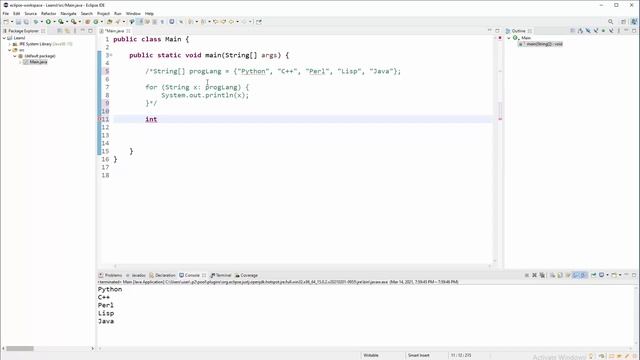Click the code line containing int

pyautogui.click(x=302, y=119)
